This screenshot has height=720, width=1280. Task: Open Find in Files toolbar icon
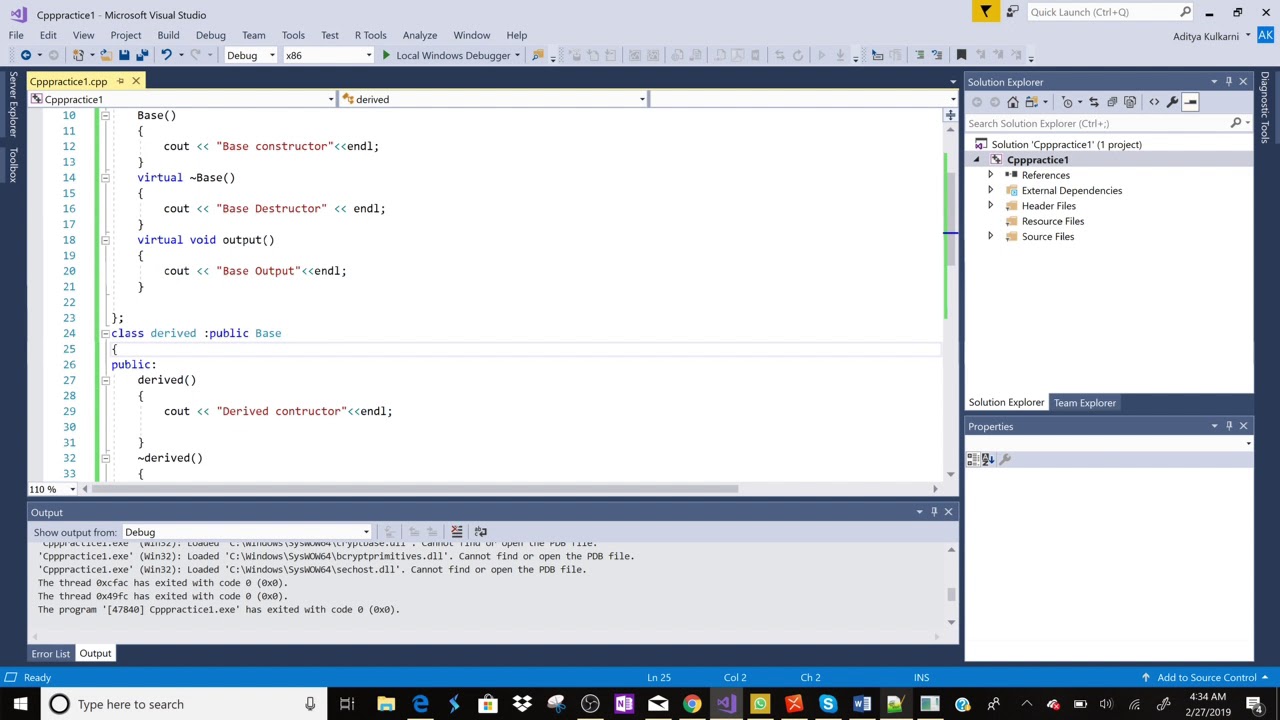(x=538, y=55)
